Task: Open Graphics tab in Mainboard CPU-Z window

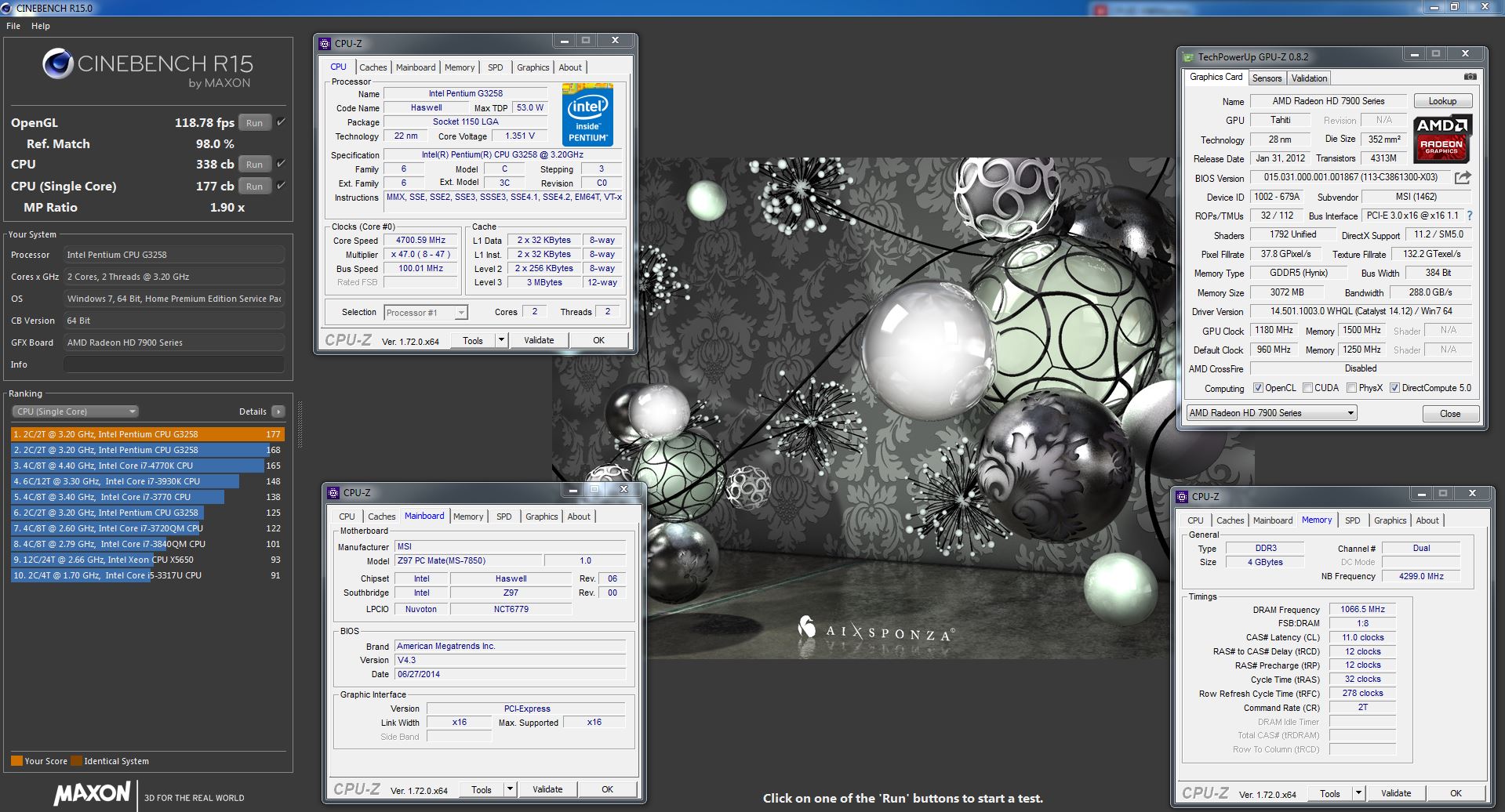Action: point(541,517)
